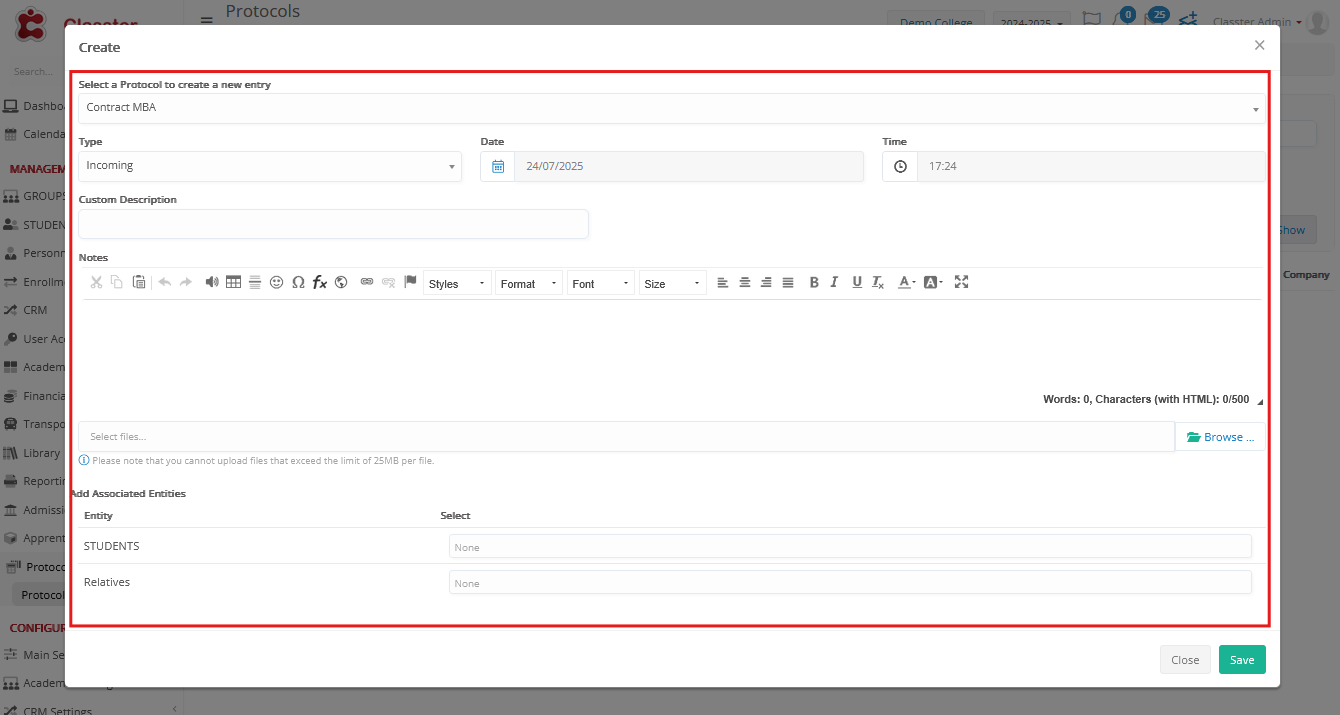1340x715 pixels.
Task: Open the text color picker
Action: point(906,283)
